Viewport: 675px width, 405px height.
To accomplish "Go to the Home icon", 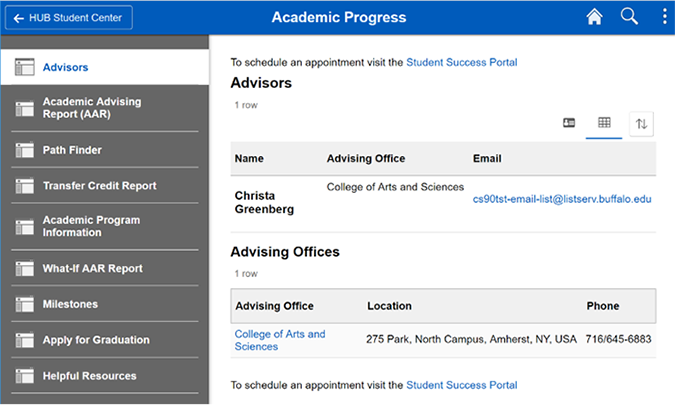I will coord(595,17).
